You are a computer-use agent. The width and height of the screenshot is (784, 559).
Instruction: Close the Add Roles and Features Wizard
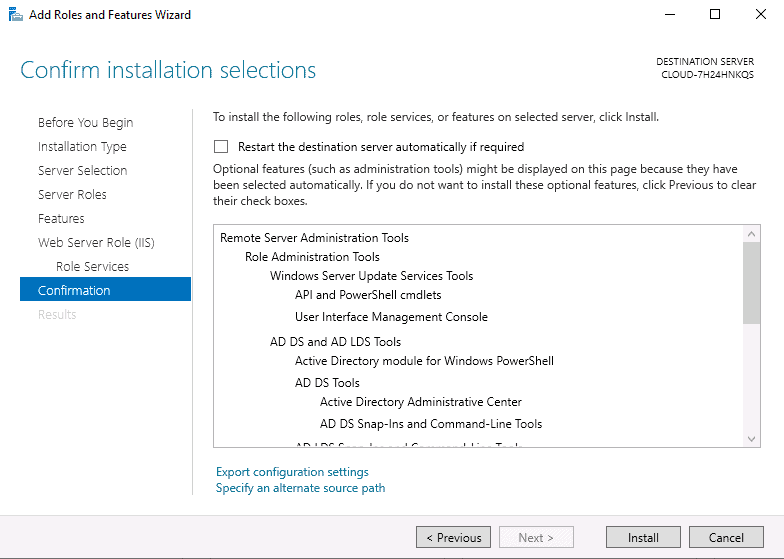(760, 14)
